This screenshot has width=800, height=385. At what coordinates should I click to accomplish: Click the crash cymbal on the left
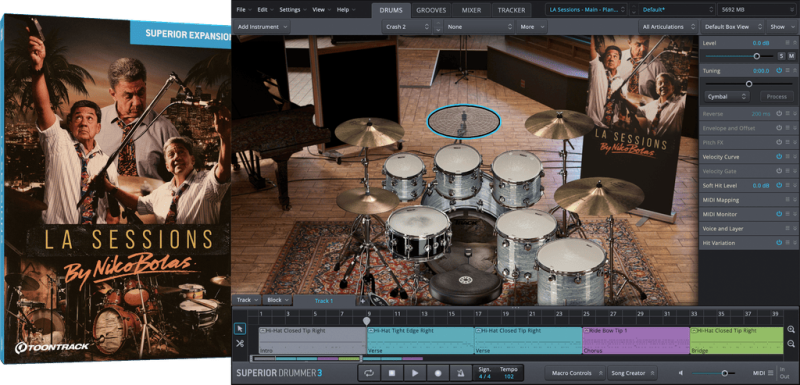coord(369,133)
